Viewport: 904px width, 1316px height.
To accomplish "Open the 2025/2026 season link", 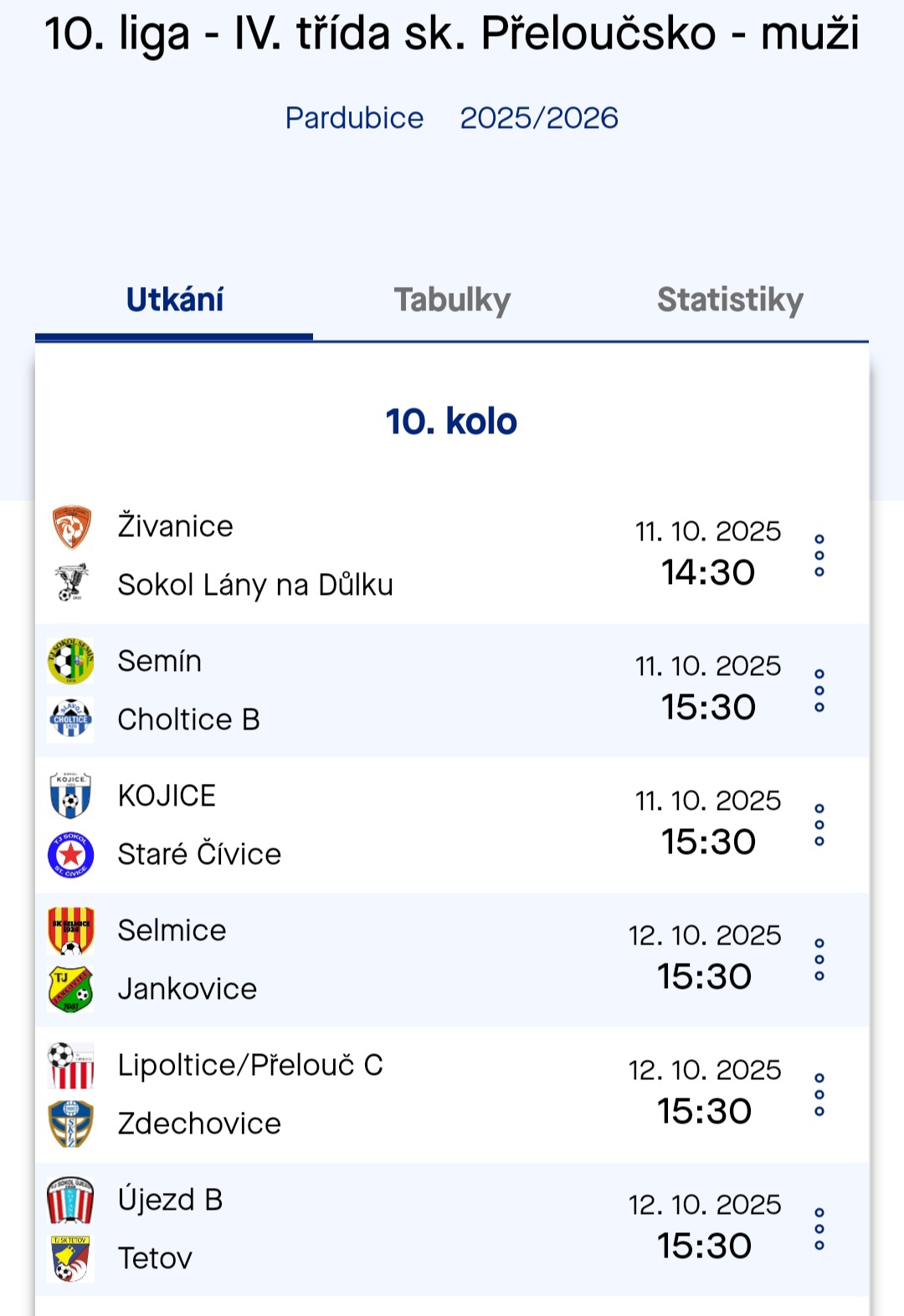I will click(x=539, y=118).
